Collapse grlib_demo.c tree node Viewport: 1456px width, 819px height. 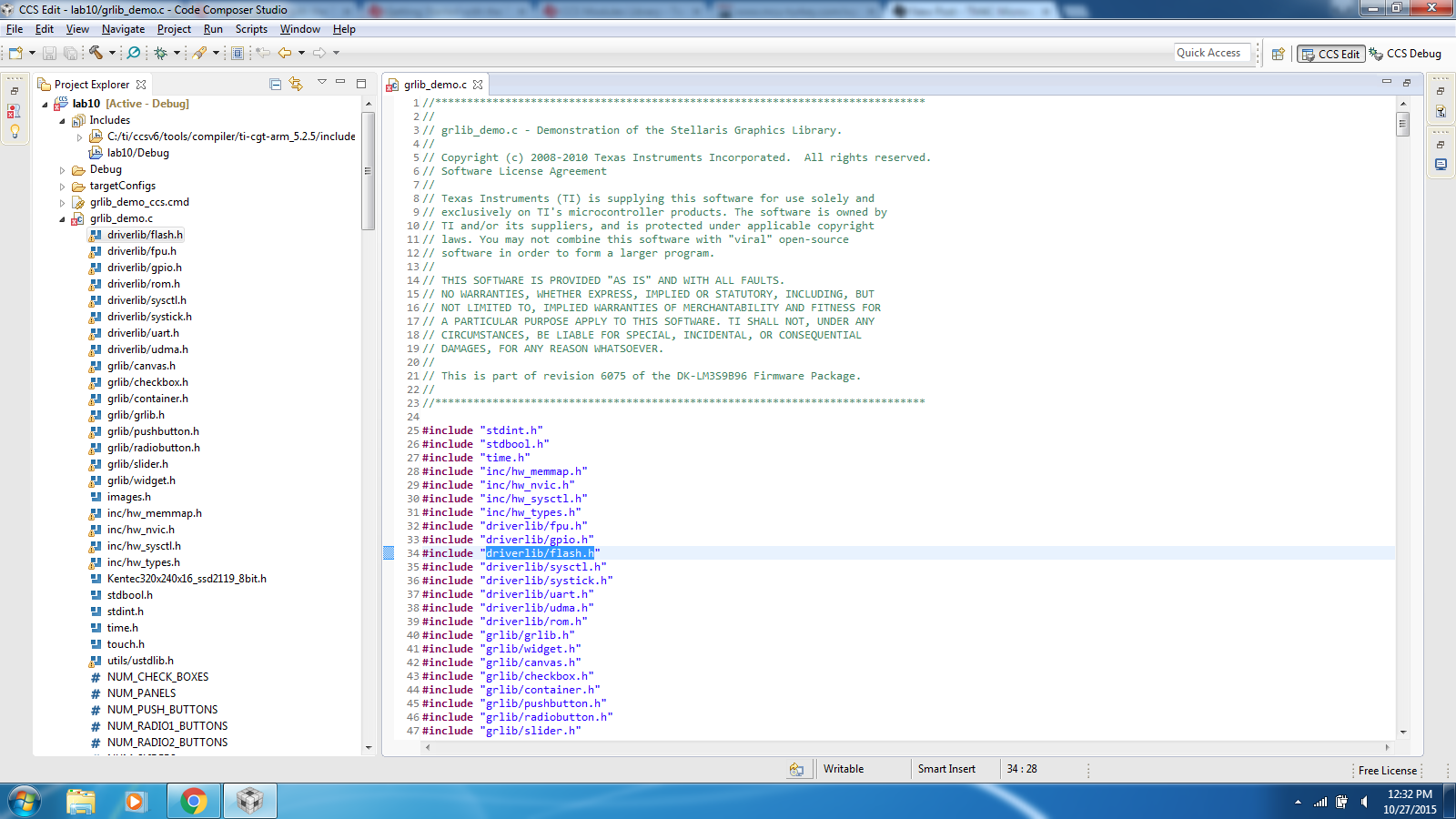(x=62, y=219)
